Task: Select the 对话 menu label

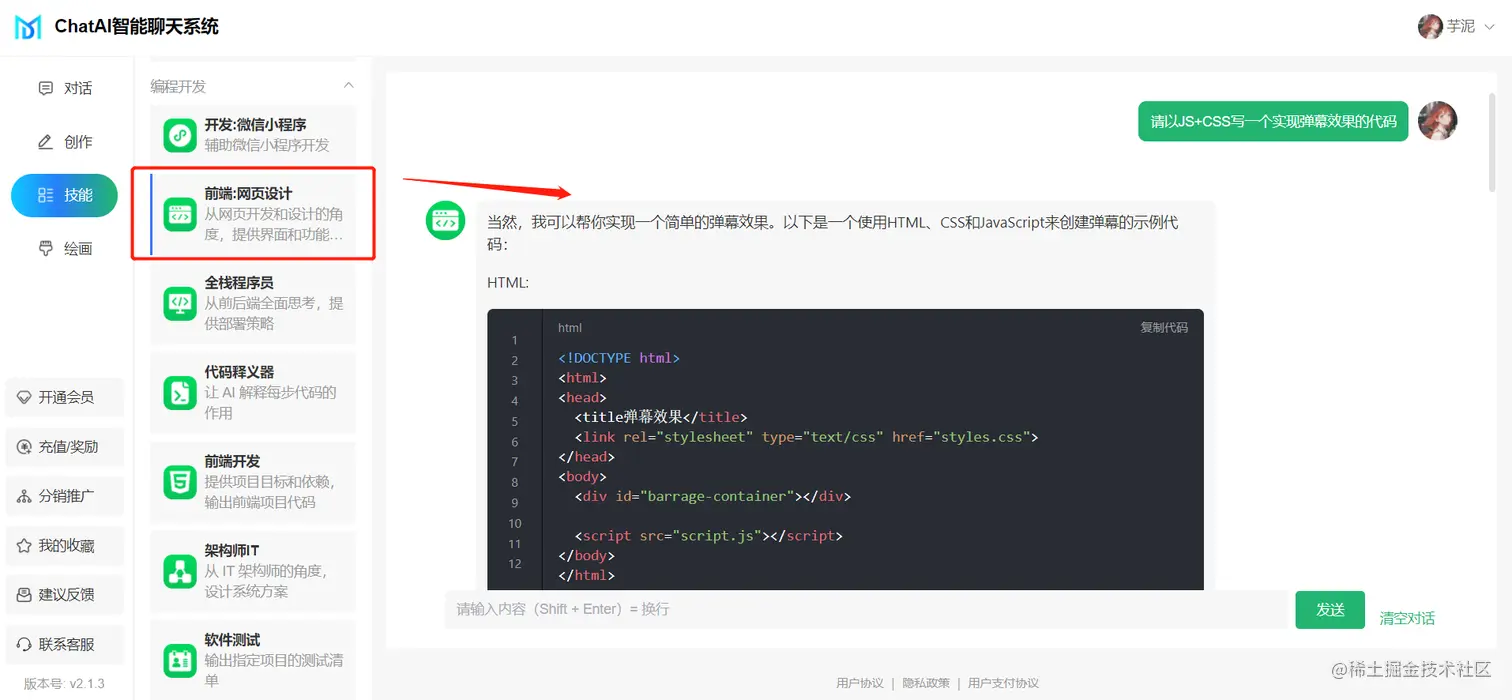Action: 78,88
